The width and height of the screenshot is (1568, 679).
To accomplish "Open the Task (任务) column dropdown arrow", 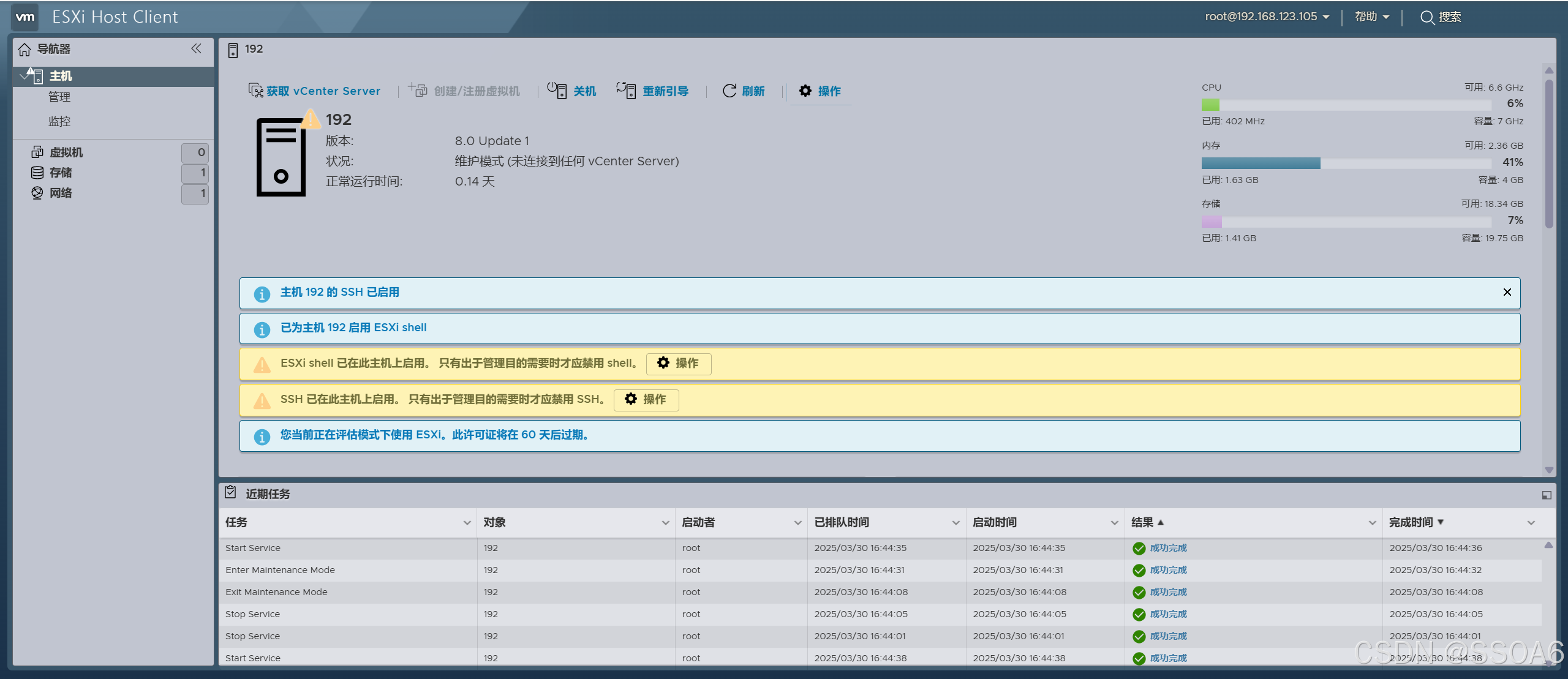I will tap(467, 522).
